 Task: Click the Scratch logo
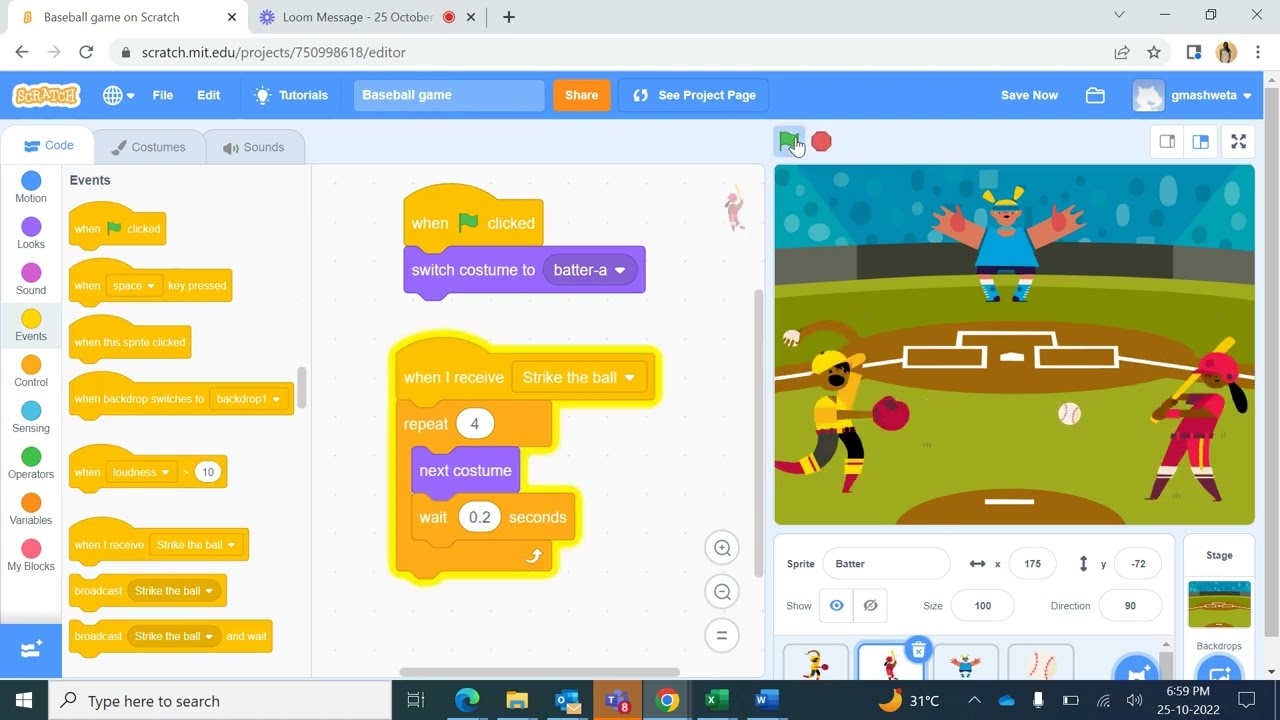pyautogui.click(x=46, y=95)
